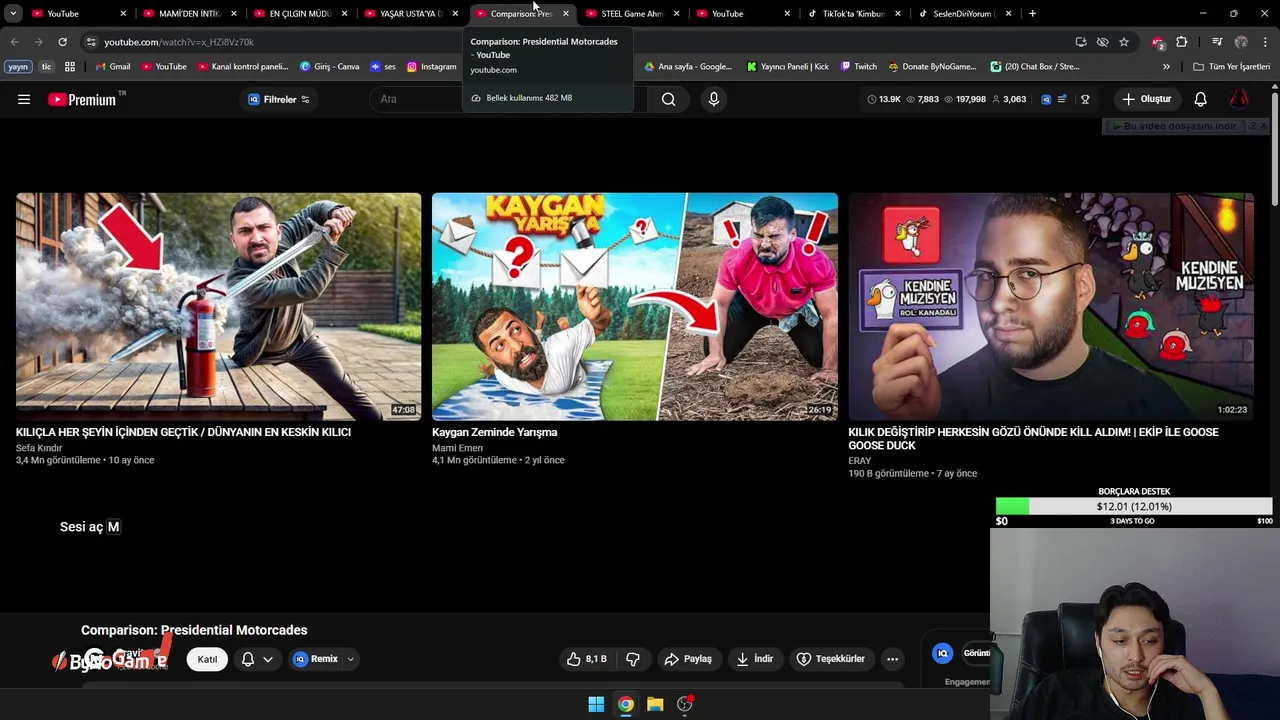Toggle eye-slash tracking icon in address bar
1280x720 pixels.
point(1102,42)
